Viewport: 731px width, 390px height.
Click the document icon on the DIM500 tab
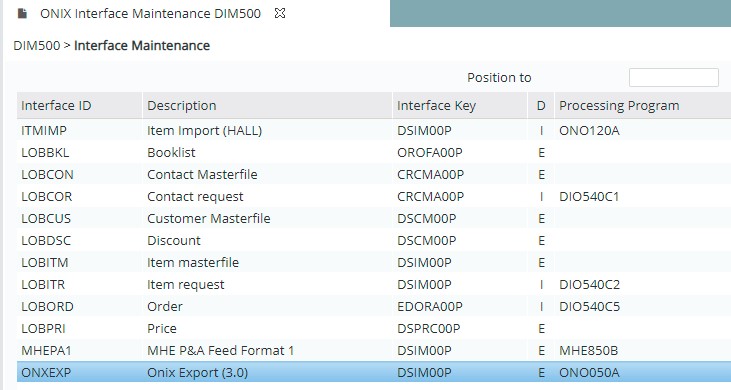(22, 14)
